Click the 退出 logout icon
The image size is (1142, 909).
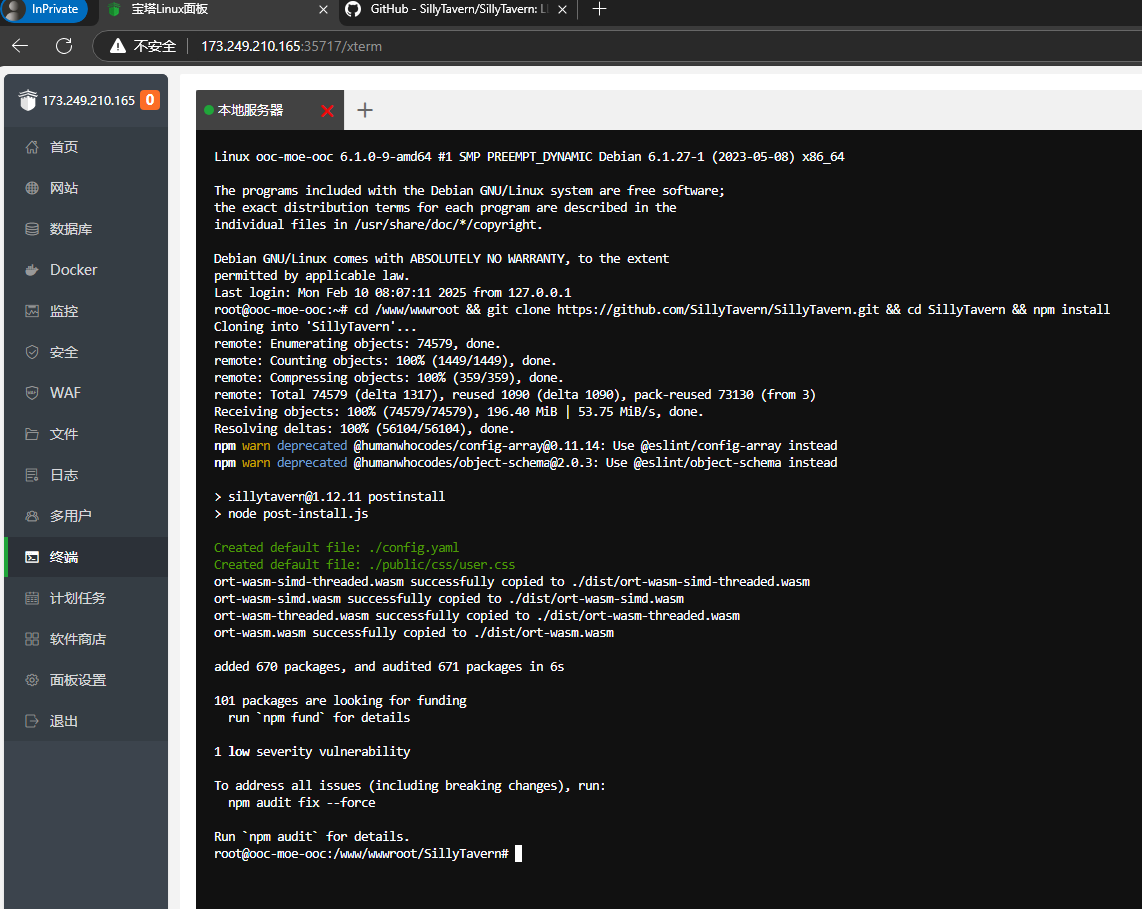tap(32, 721)
